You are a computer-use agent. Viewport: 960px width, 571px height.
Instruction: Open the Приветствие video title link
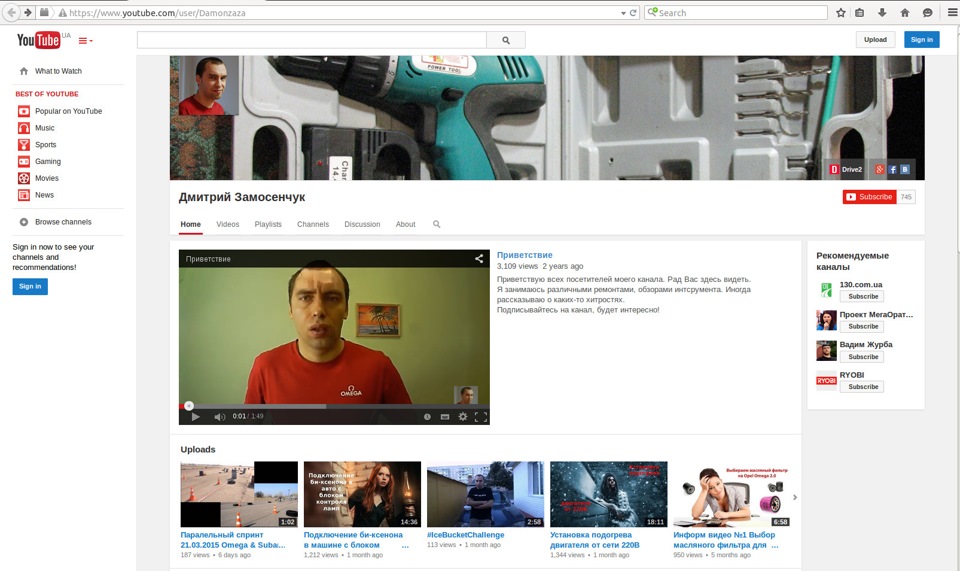(x=525, y=255)
